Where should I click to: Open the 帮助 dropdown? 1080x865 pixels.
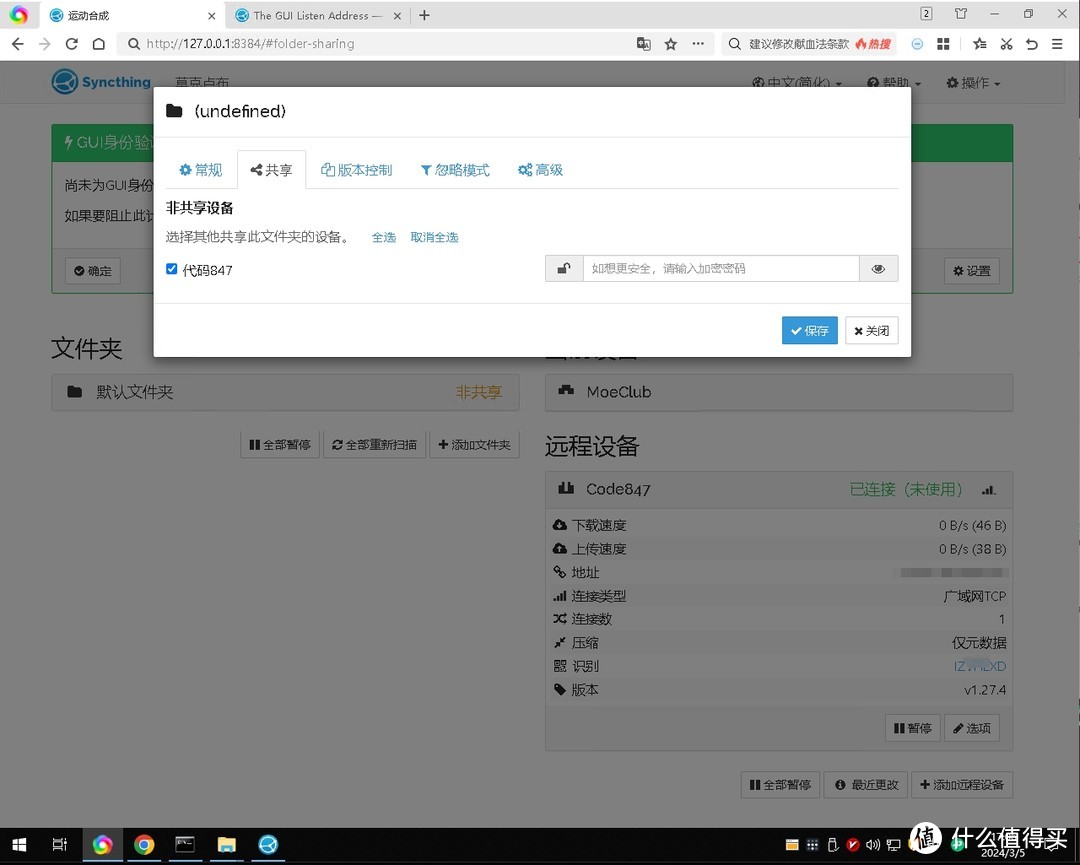[x=895, y=82]
